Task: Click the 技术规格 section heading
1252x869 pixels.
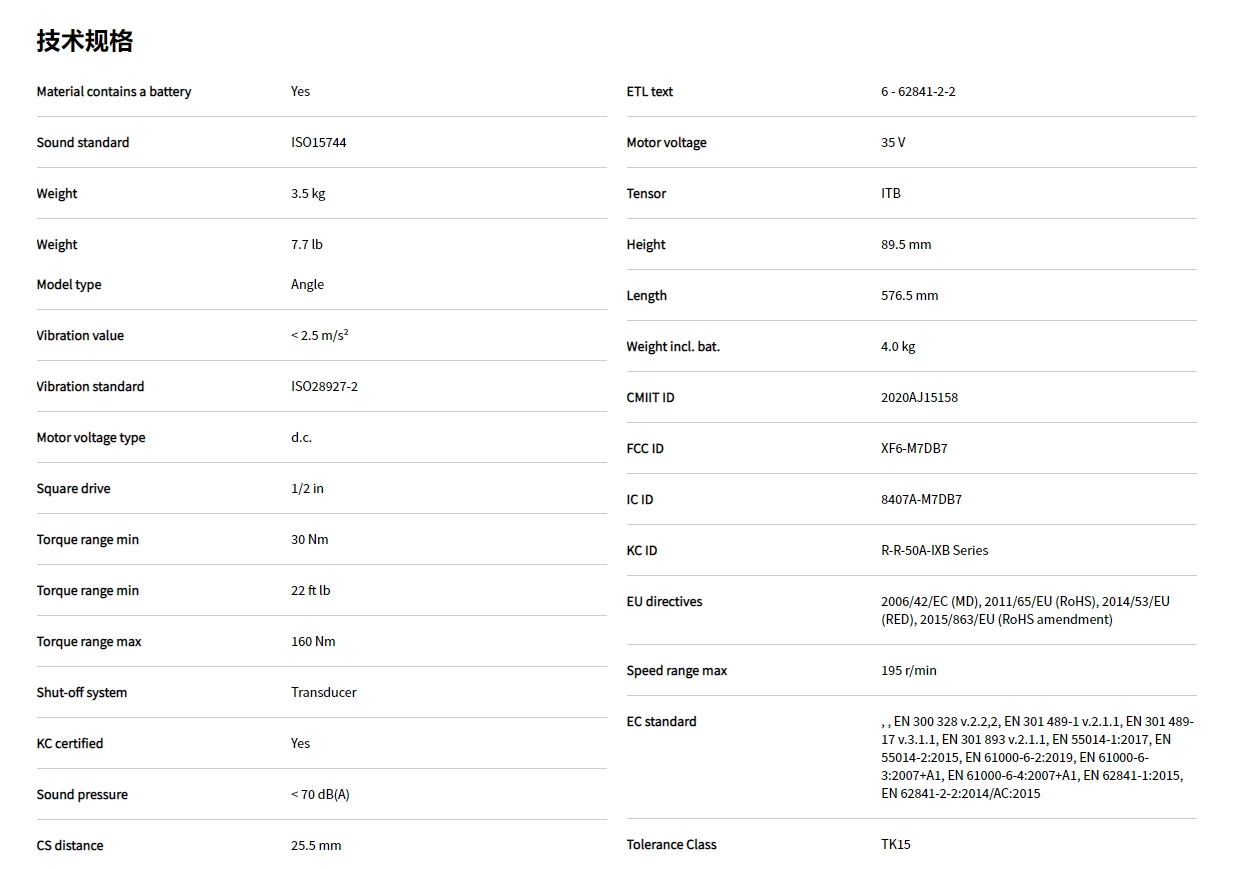Action: [85, 41]
